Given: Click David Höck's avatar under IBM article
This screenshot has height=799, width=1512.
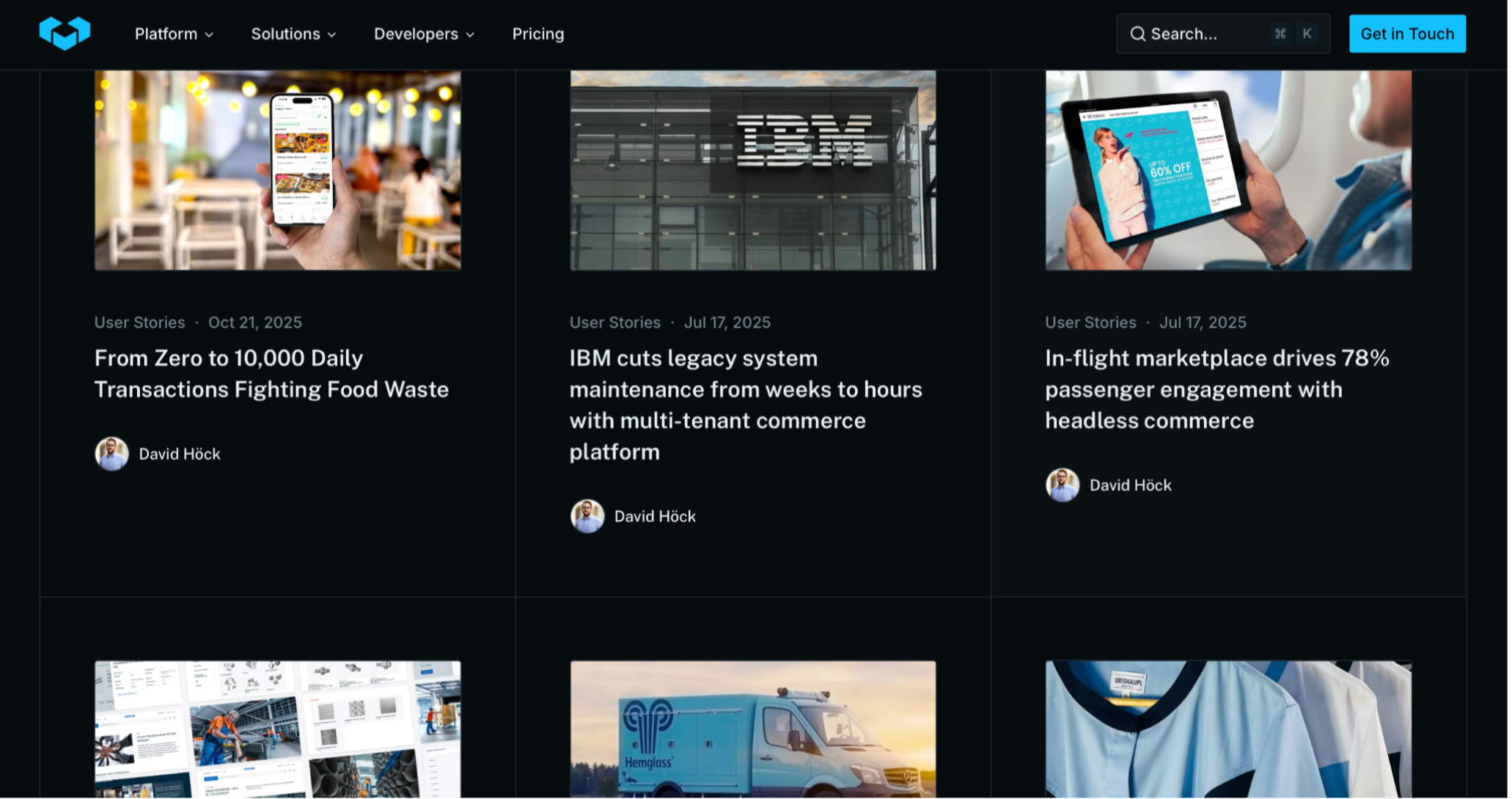Looking at the screenshot, I should (x=588, y=517).
